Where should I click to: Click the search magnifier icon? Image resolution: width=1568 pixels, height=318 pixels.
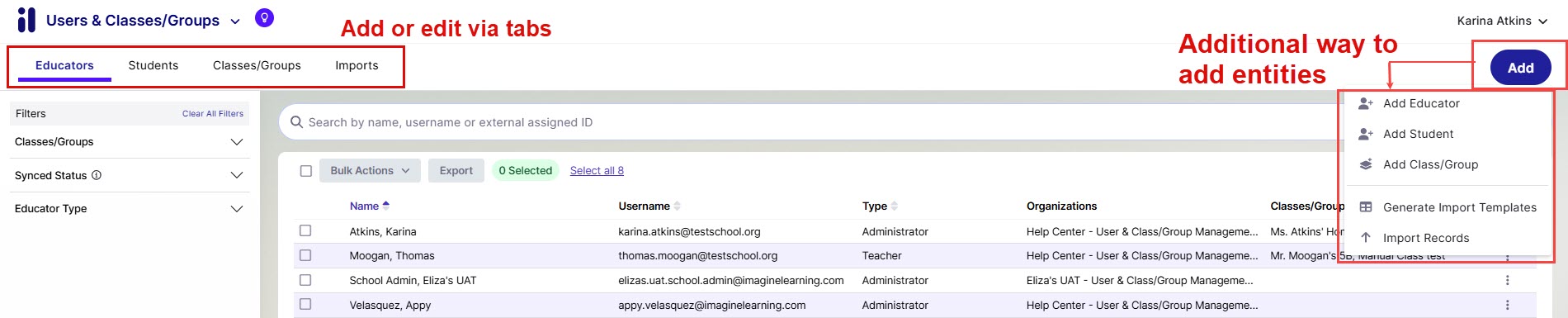(297, 122)
